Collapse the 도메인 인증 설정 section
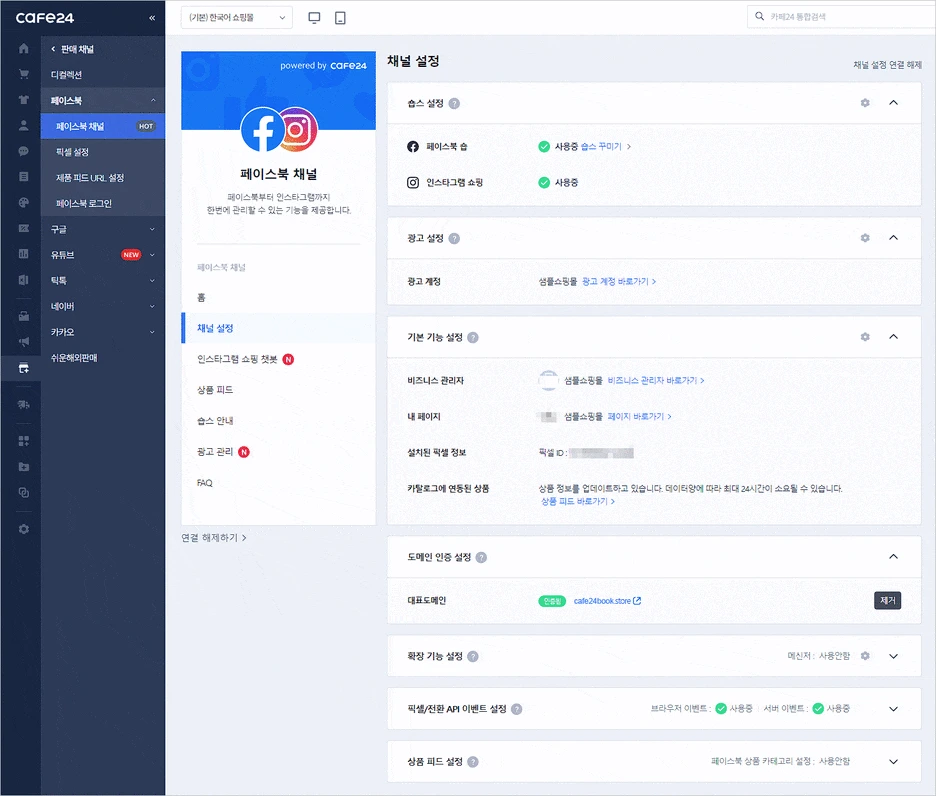Image resolution: width=936 pixels, height=796 pixels. pos(894,557)
